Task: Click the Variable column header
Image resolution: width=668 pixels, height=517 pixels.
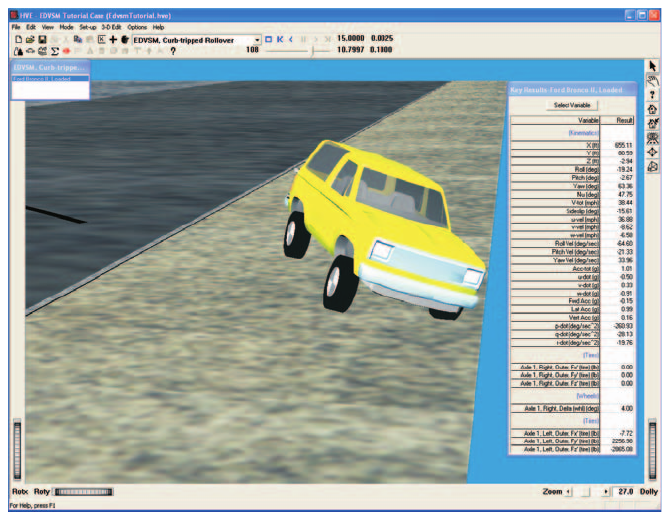Action: [x=555, y=121]
